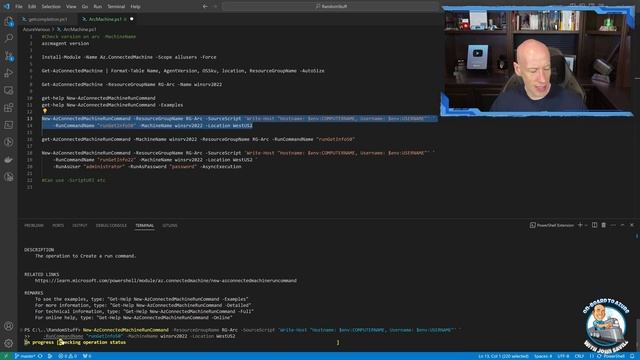This screenshot has height=360, width=640.
Task: Click line 10 get-help New-AzConnectedMachineRunCommand
Action: tap(98, 98)
